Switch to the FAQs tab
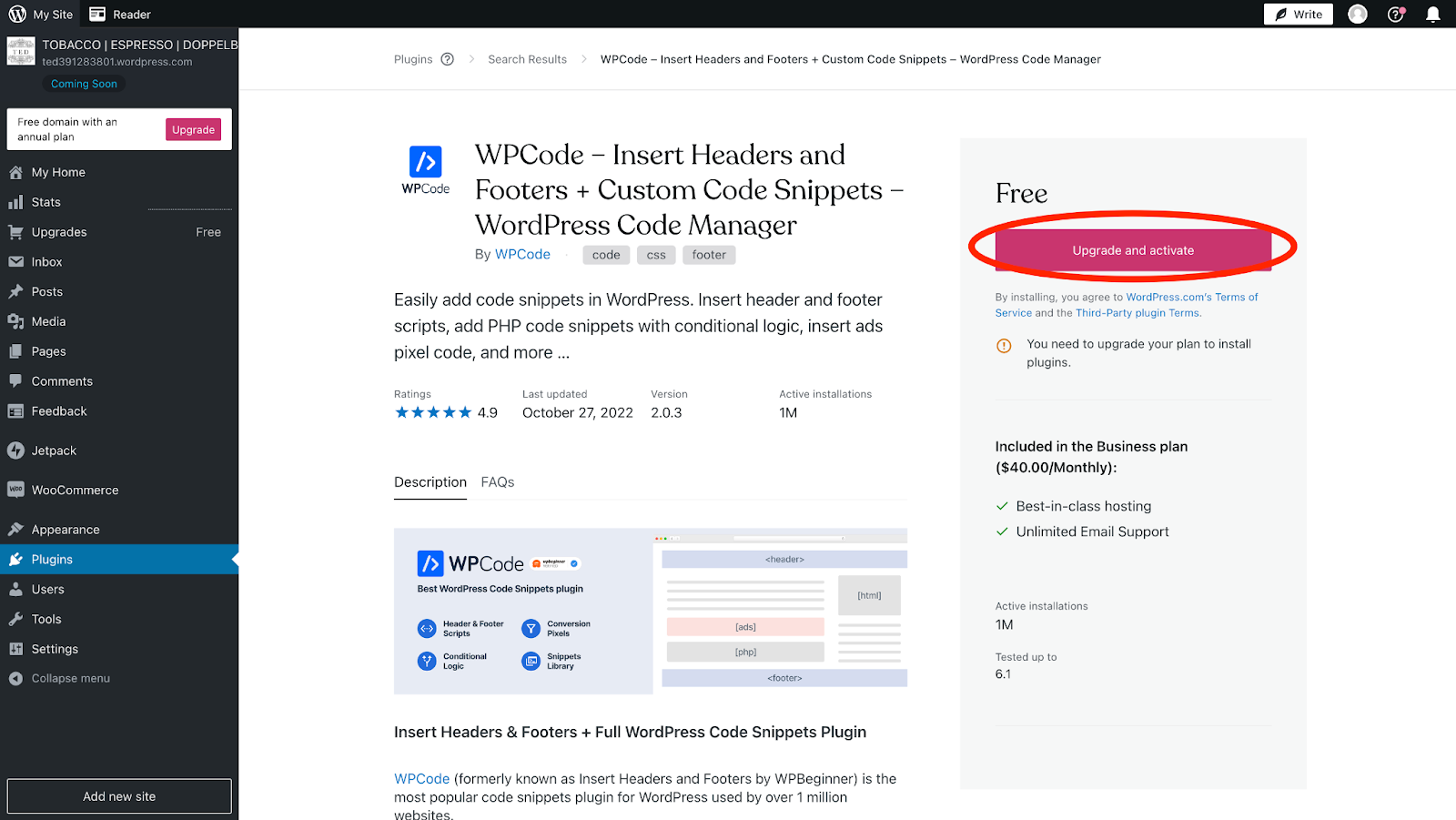 [x=498, y=482]
